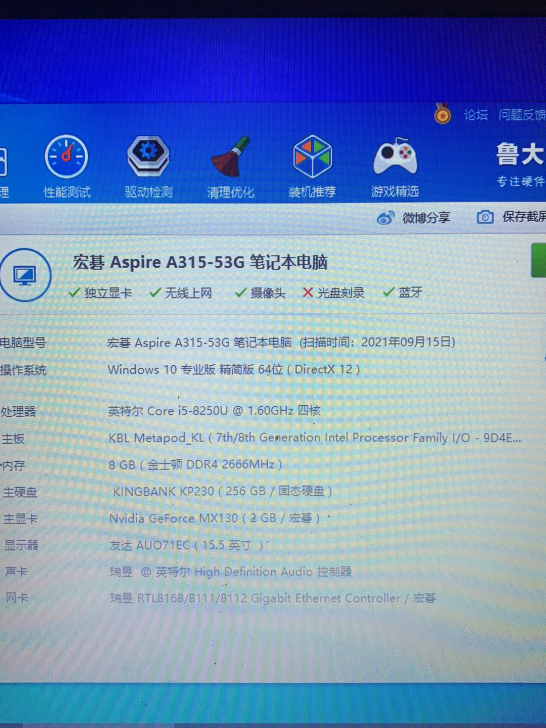Viewport: 546px width, 728px height.
Task: Select the 宏碁 Aspire A315-53G heading
Action: coord(200,262)
